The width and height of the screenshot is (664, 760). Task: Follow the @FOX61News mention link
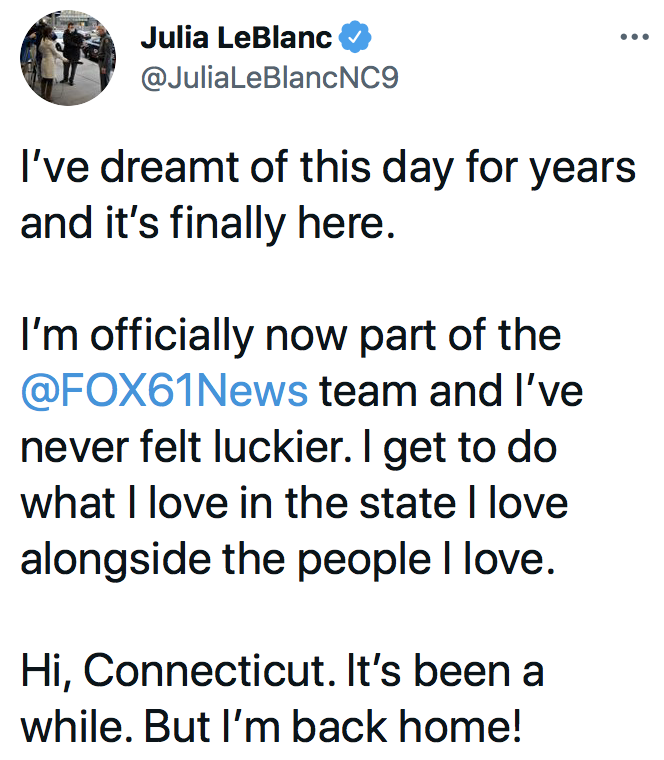(165, 390)
